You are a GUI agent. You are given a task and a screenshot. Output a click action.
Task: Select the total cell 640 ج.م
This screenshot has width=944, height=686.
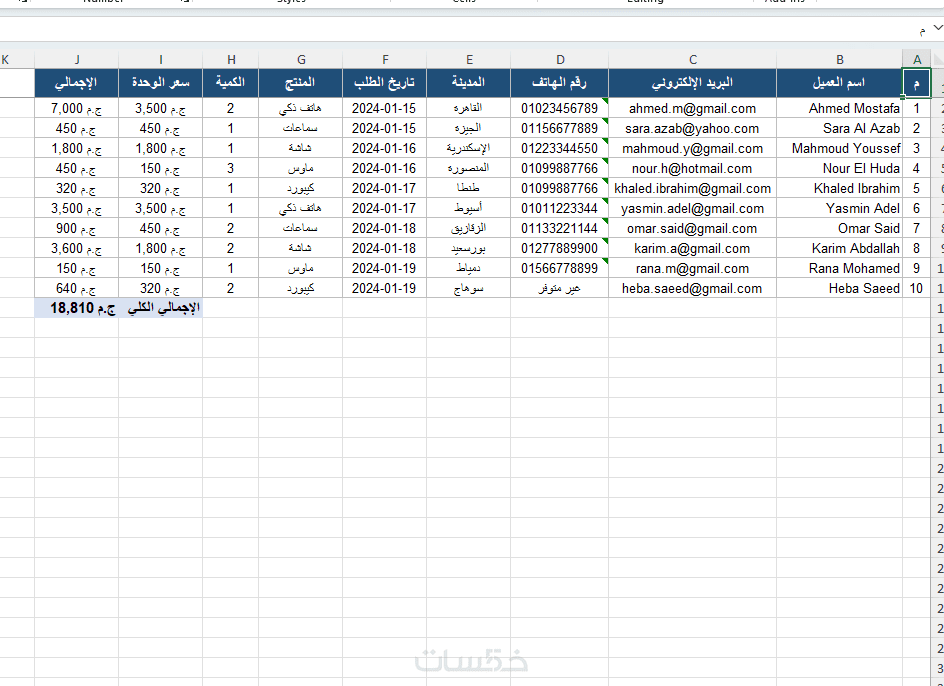[x=76, y=288]
